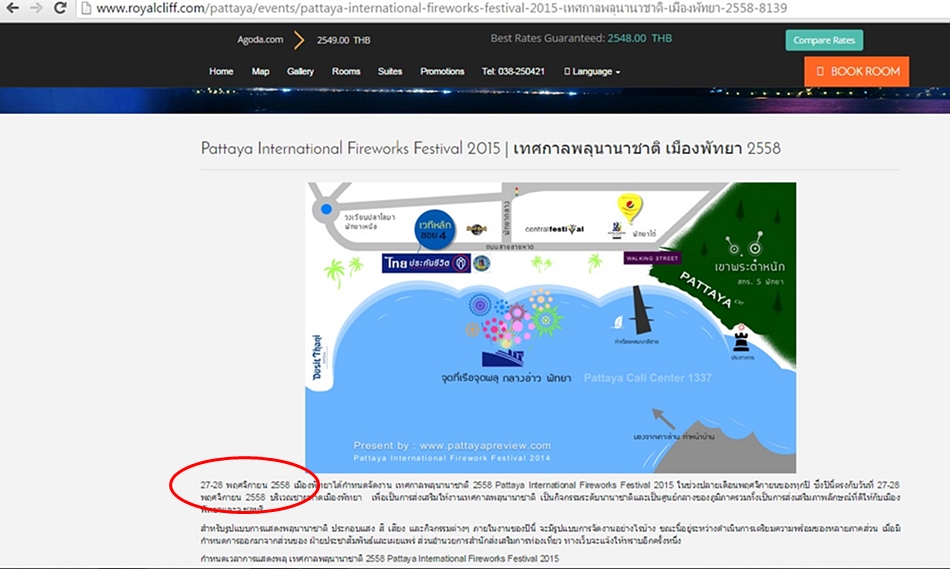Screen dimensions: 950x569
Task: Click the dolphin roundabout blue dot
Action: 326,209
